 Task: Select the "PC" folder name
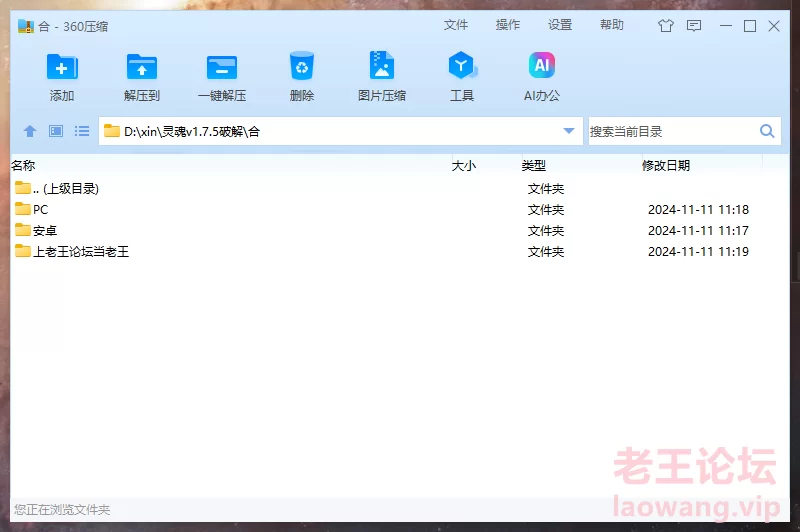click(x=40, y=210)
